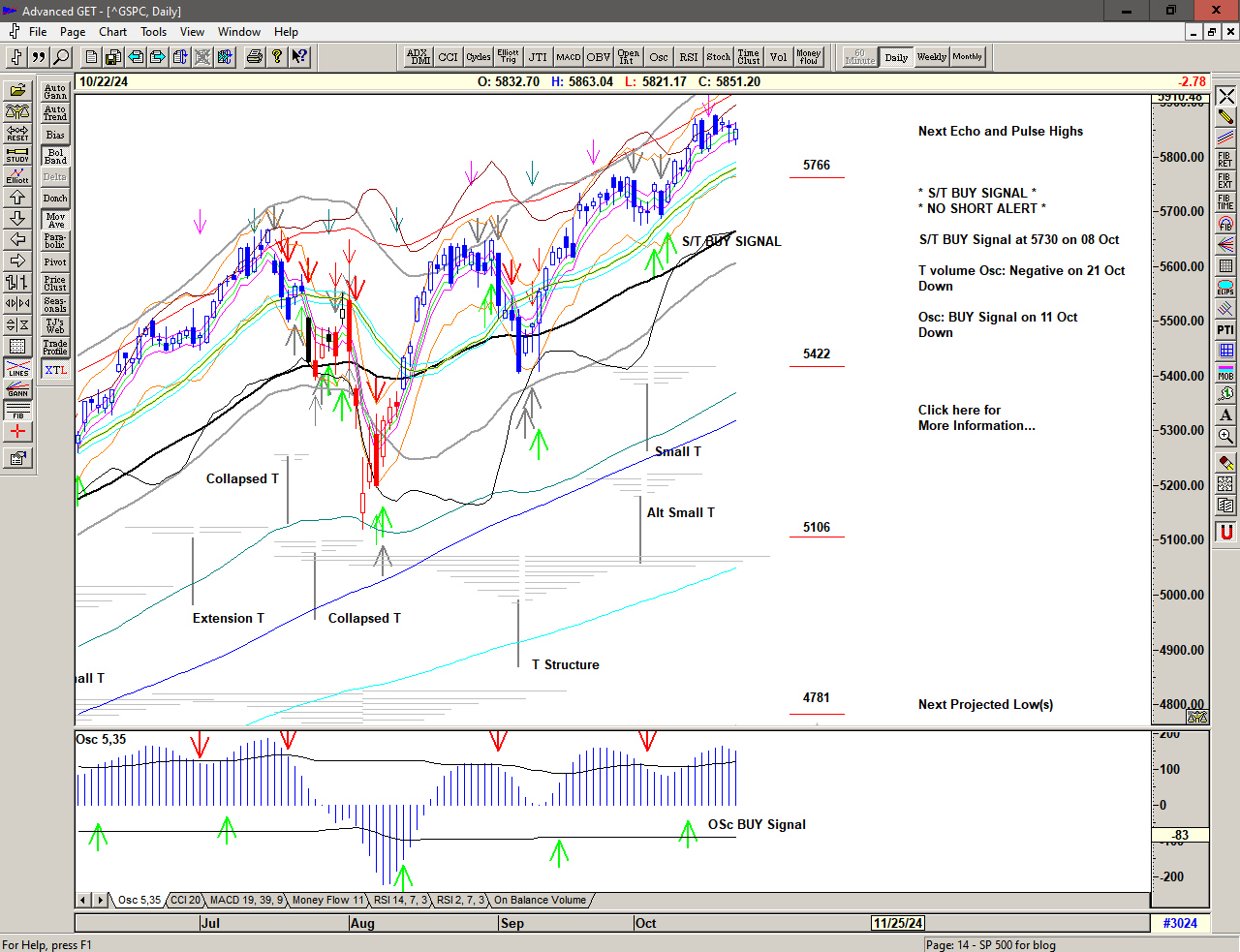Image resolution: width=1240 pixels, height=952 pixels.
Task: Toggle the XTL indicator button
Action: tap(55, 370)
